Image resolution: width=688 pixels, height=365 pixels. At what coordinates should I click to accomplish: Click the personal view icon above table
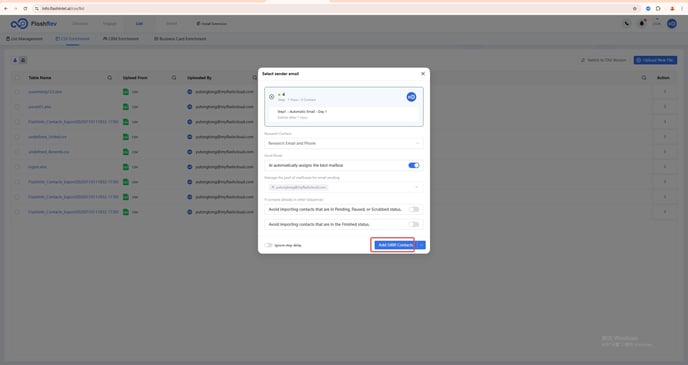coord(15,60)
